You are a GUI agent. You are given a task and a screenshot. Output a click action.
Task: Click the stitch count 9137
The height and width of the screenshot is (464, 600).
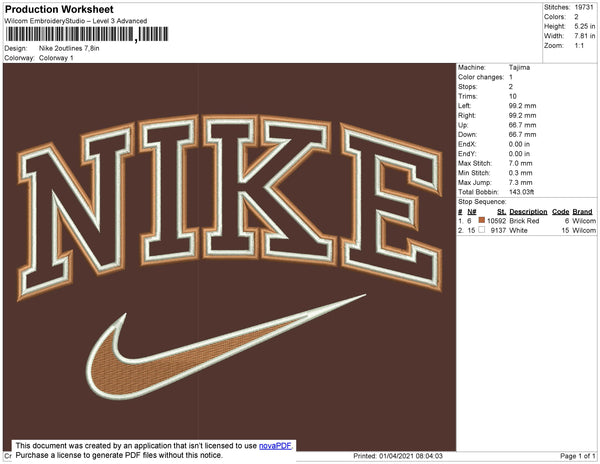click(498, 230)
